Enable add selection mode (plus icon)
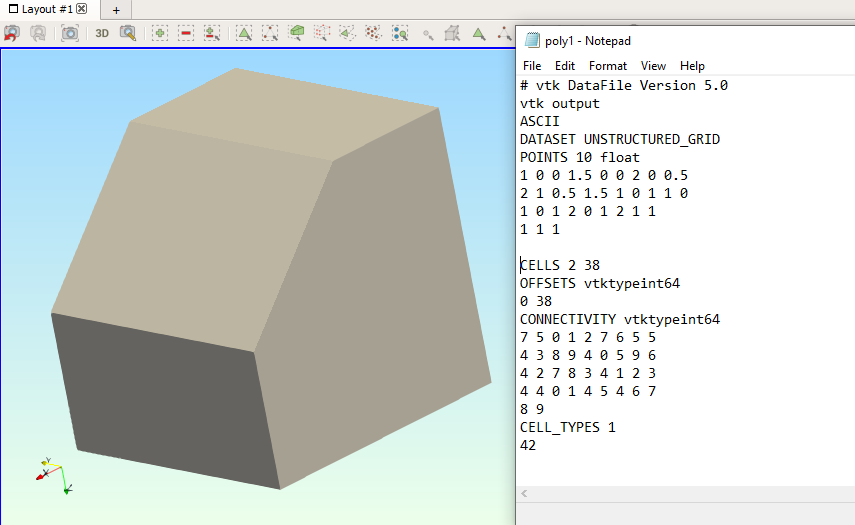The image size is (855, 525). 160,33
